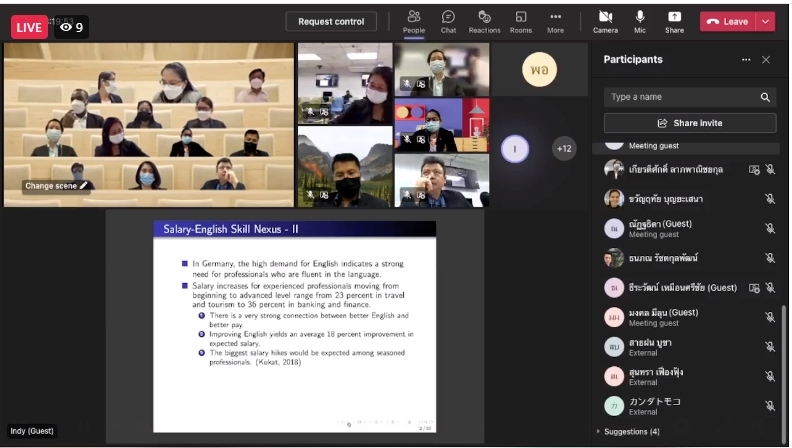This screenshot has width=792, height=448.
Task: Select video tile with colorful shapes background
Action: (441, 125)
